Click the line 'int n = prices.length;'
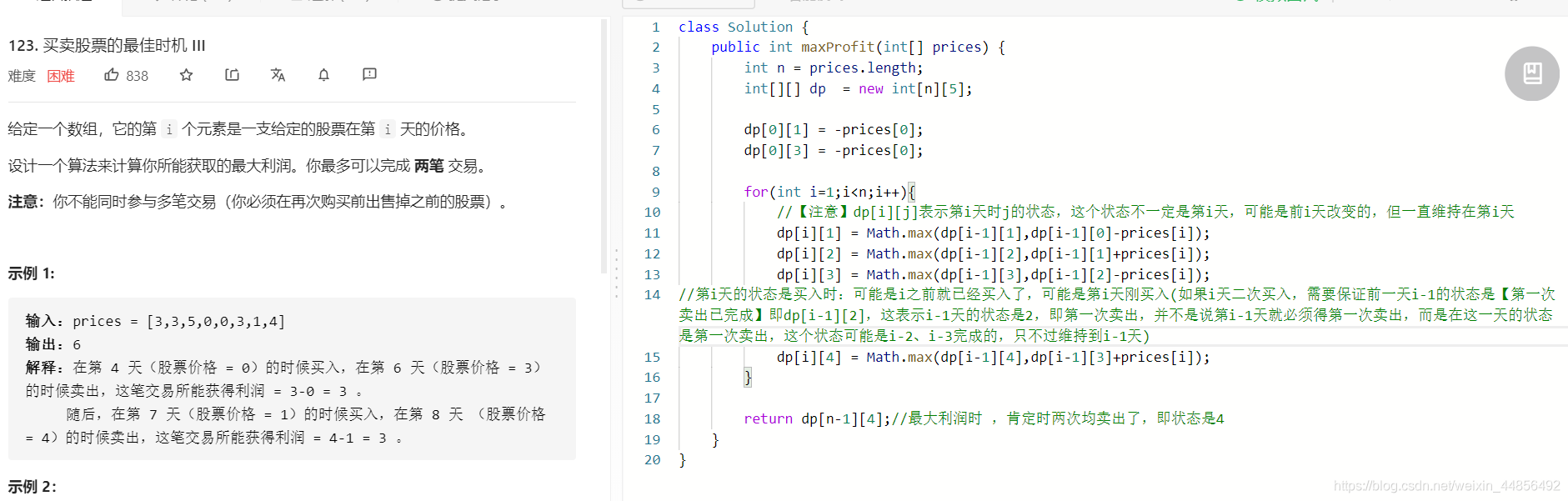 coord(834,68)
